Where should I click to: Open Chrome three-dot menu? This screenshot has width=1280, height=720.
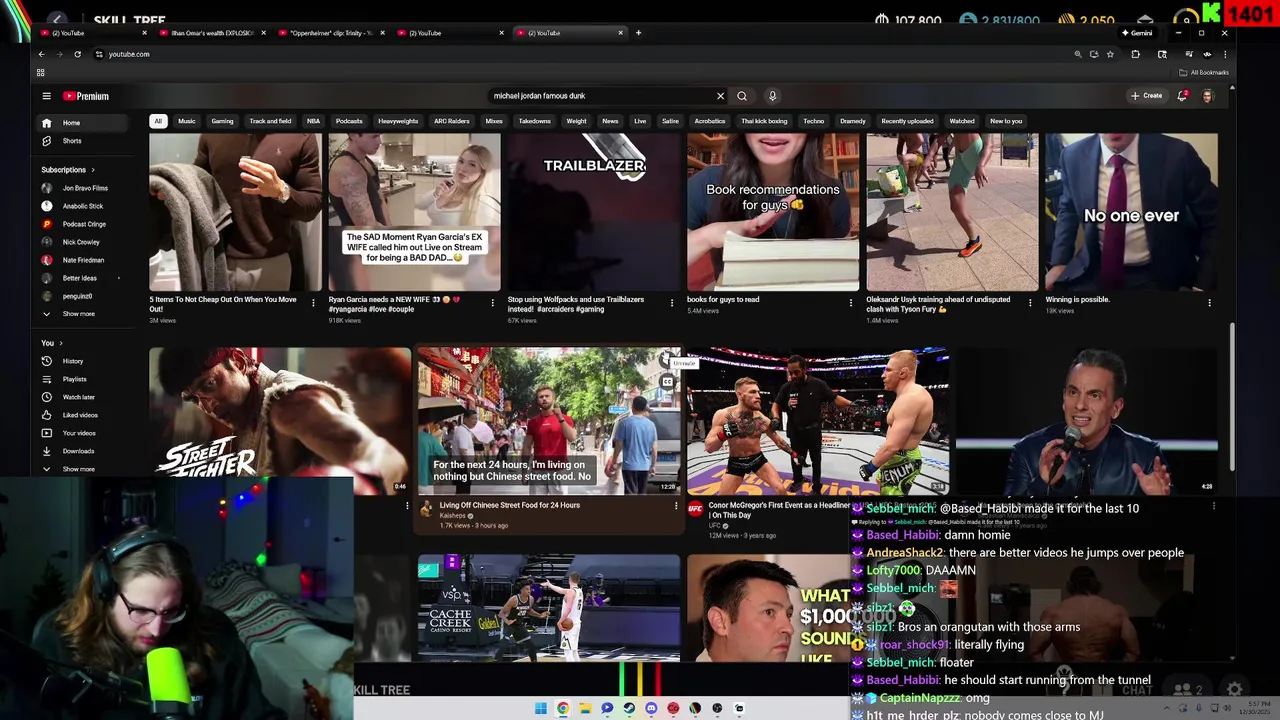[x=1224, y=54]
